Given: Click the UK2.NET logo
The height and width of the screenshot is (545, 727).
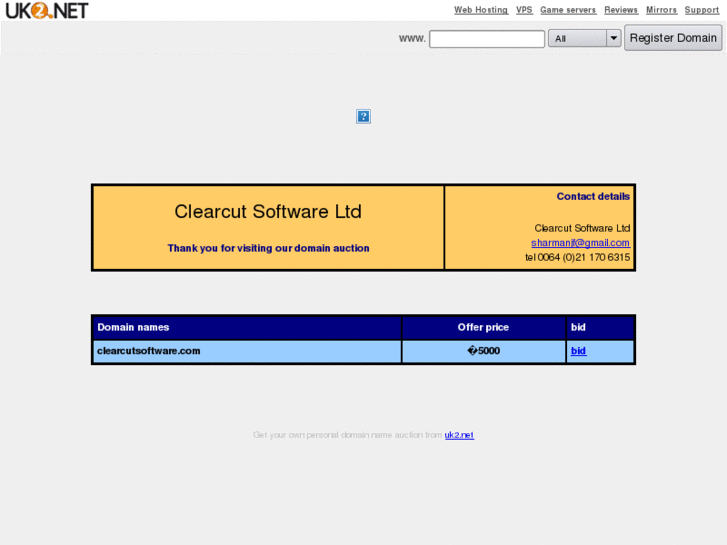Looking at the screenshot, I should pos(46,10).
